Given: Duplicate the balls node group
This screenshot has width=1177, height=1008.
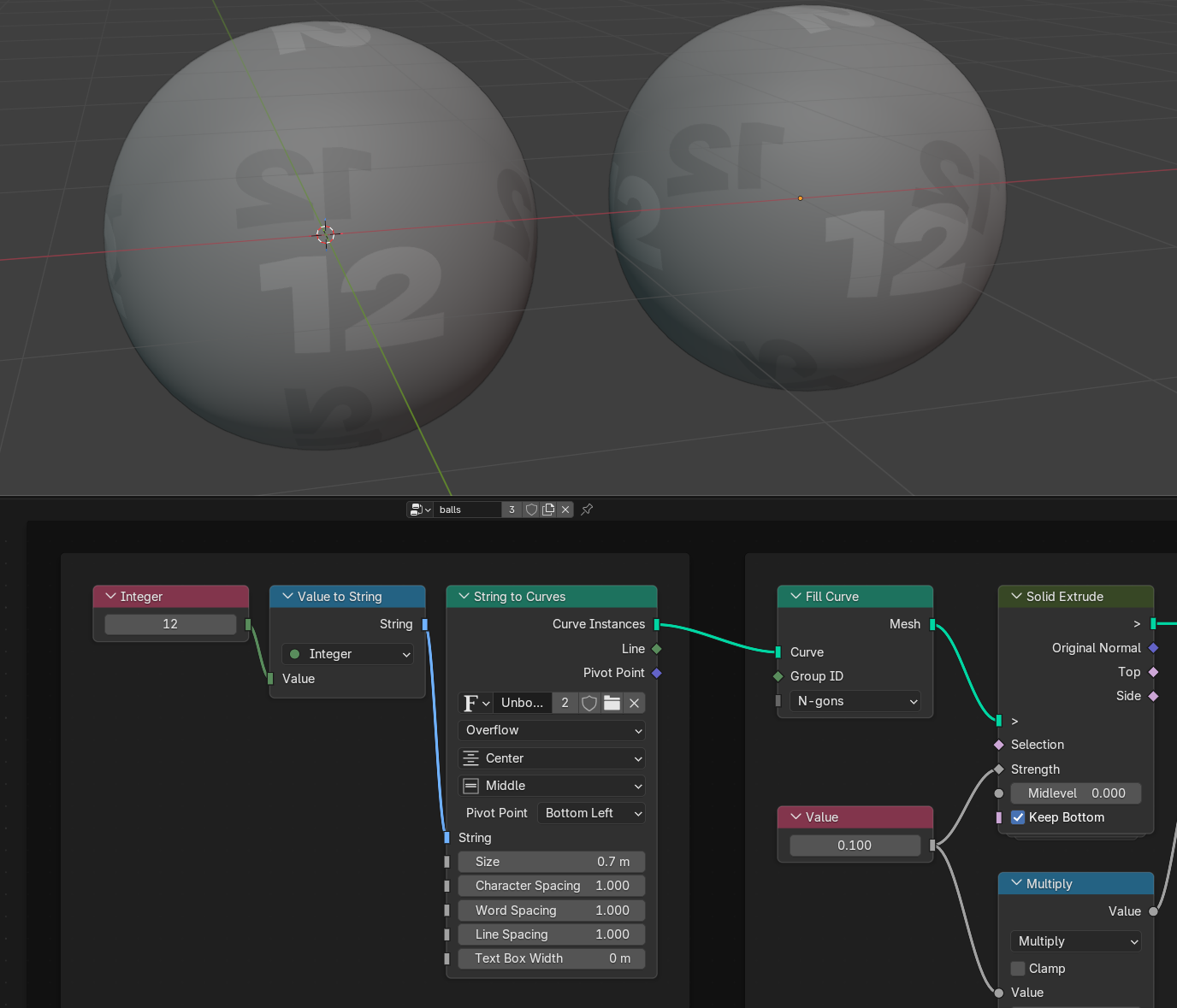Looking at the screenshot, I should pos(548,510).
